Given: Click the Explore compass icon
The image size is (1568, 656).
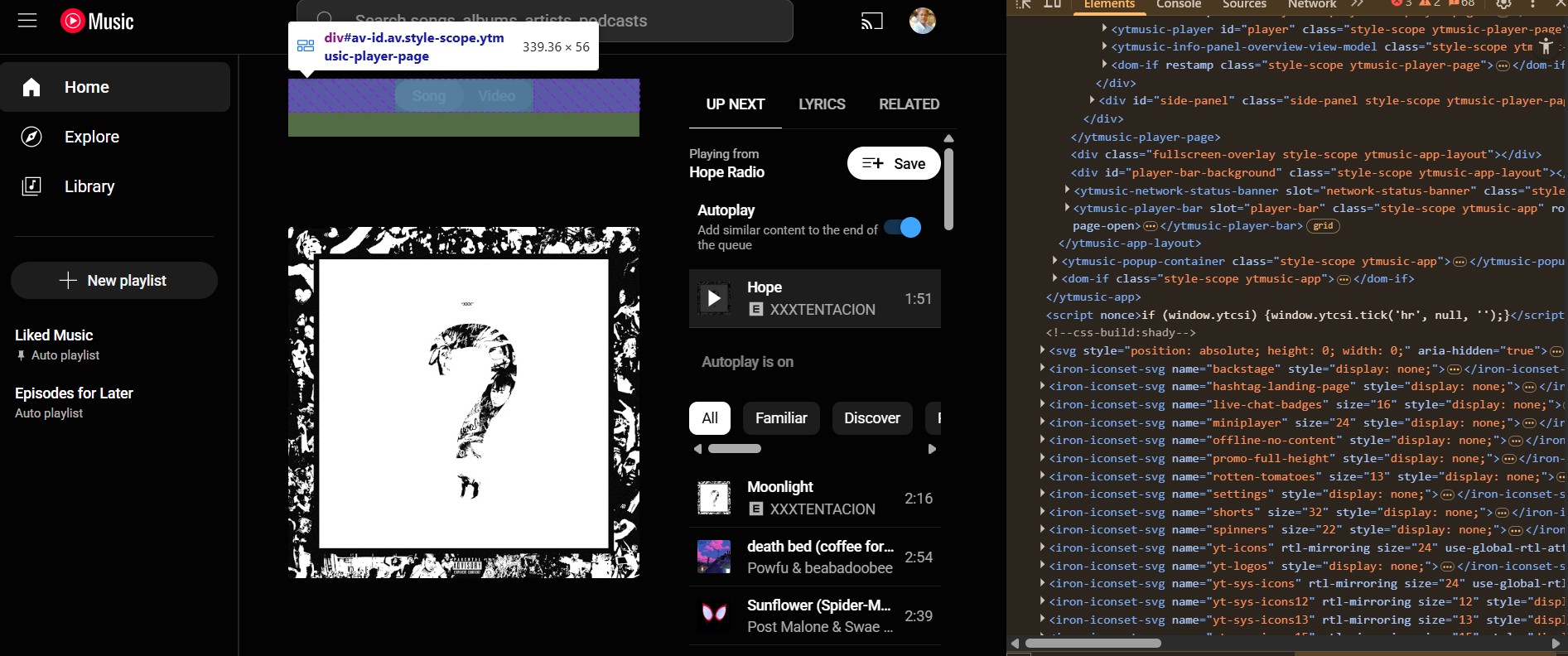Looking at the screenshot, I should pyautogui.click(x=31, y=137).
